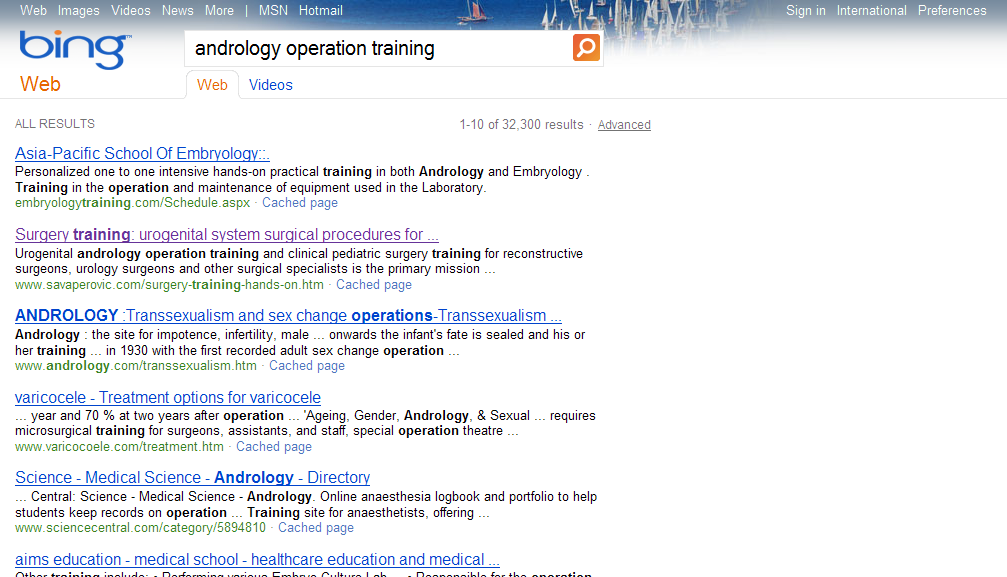The width and height of the screenshot is (1007, 577).
Task: Expand the More menu in top bar
Action: click(x=219, y=11)
